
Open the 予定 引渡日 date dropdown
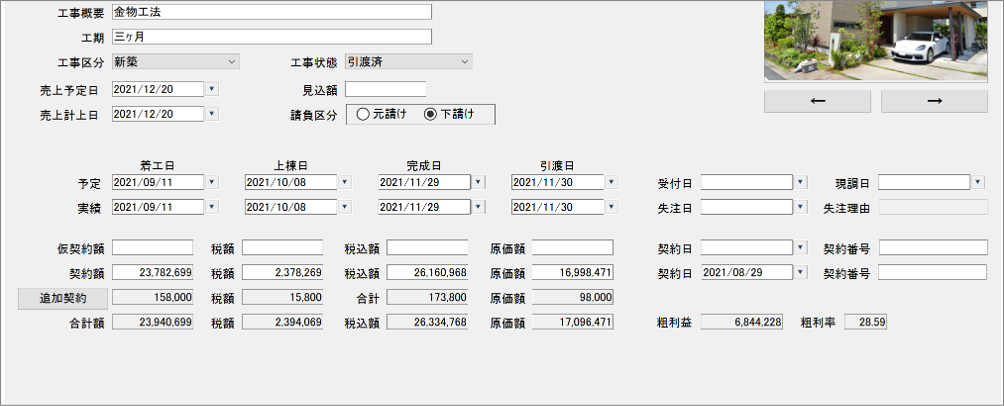coord(611,183)
